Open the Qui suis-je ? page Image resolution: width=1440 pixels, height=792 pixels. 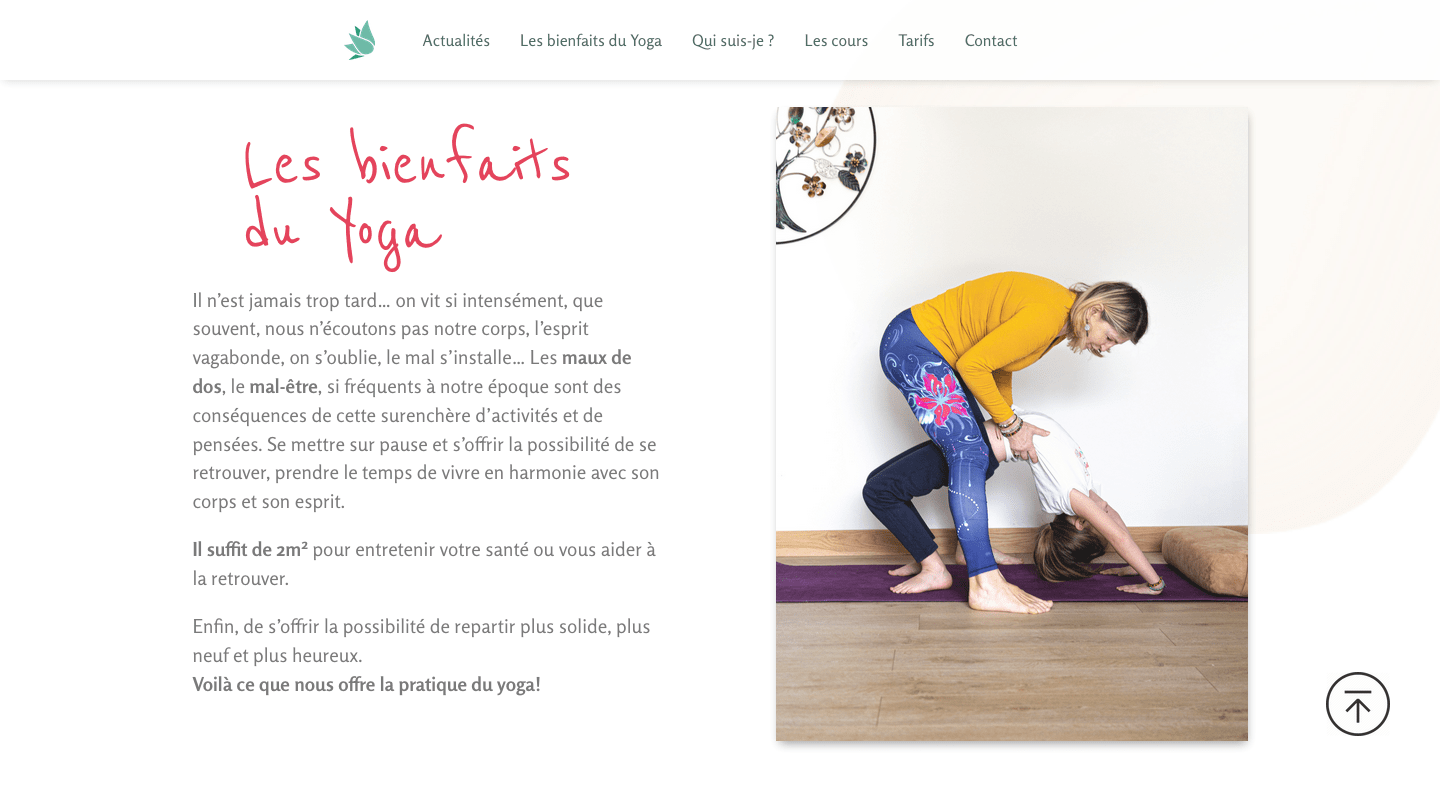[733, 41]
